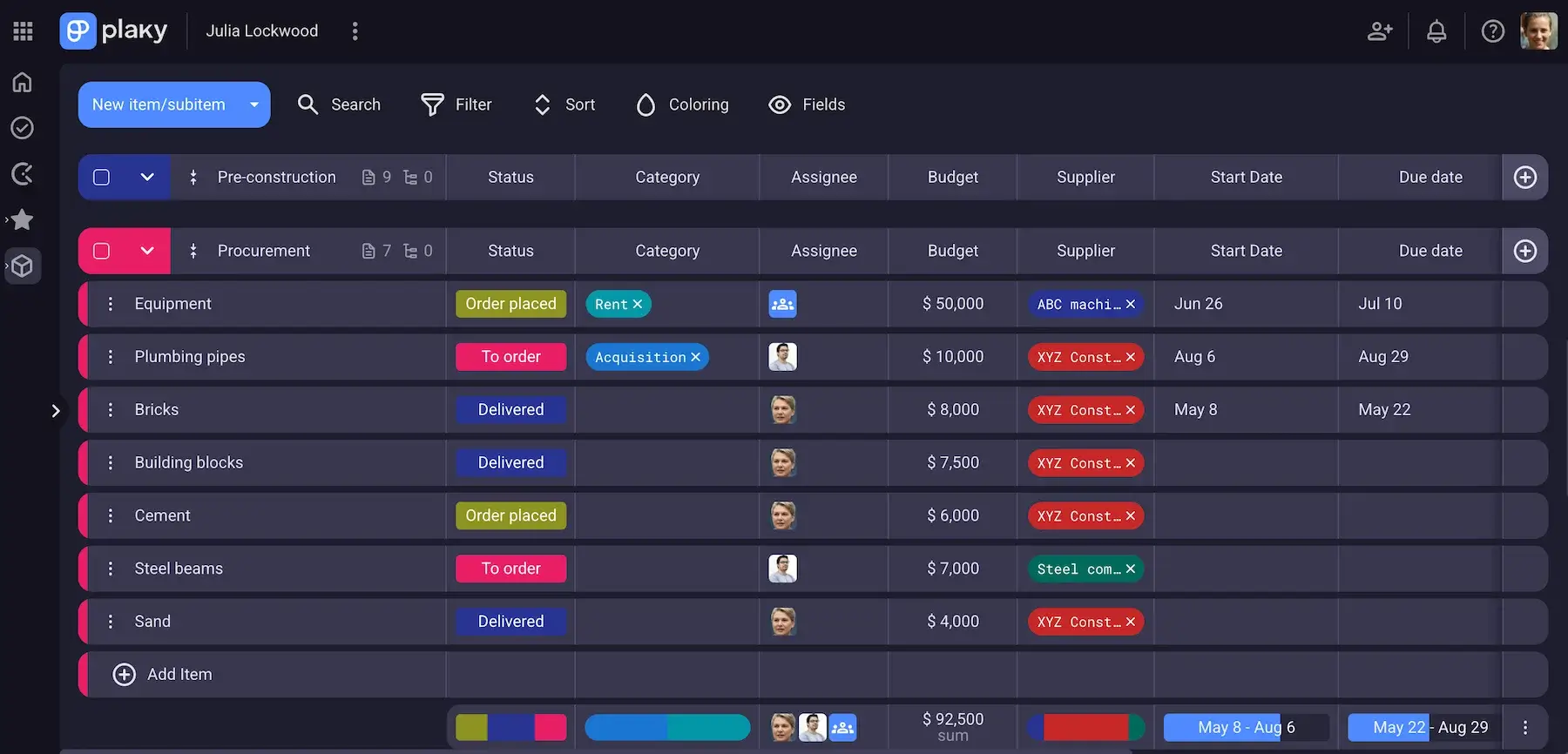
Task: Remove Steel com supplier tag
Action: pos(1130,569)
